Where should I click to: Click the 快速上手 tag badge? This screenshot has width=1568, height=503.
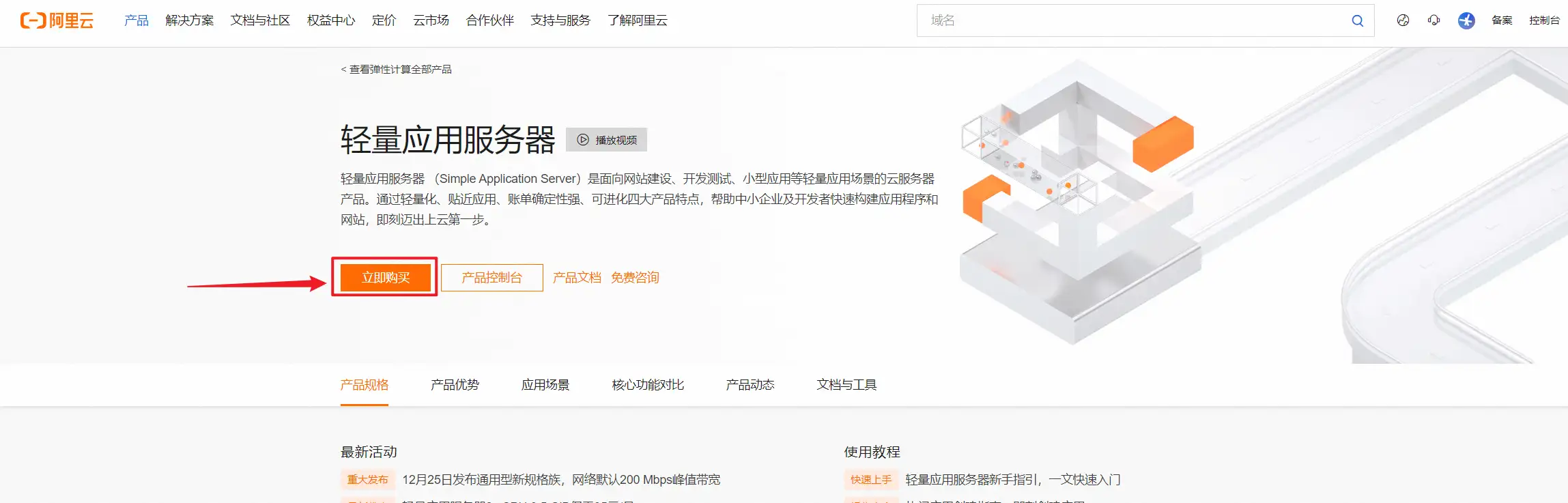870,480
